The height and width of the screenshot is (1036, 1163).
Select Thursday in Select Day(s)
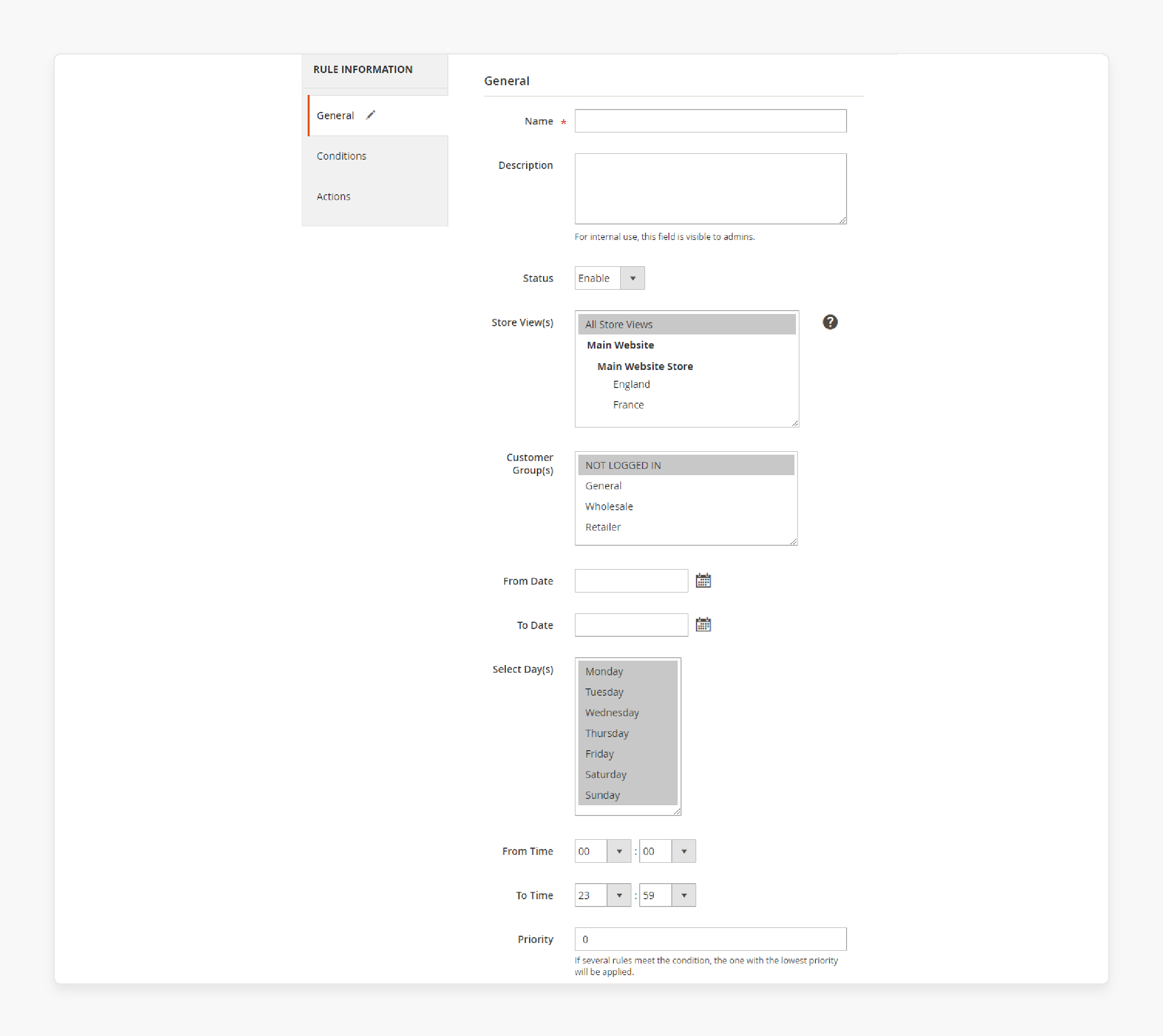coord(628,733)
